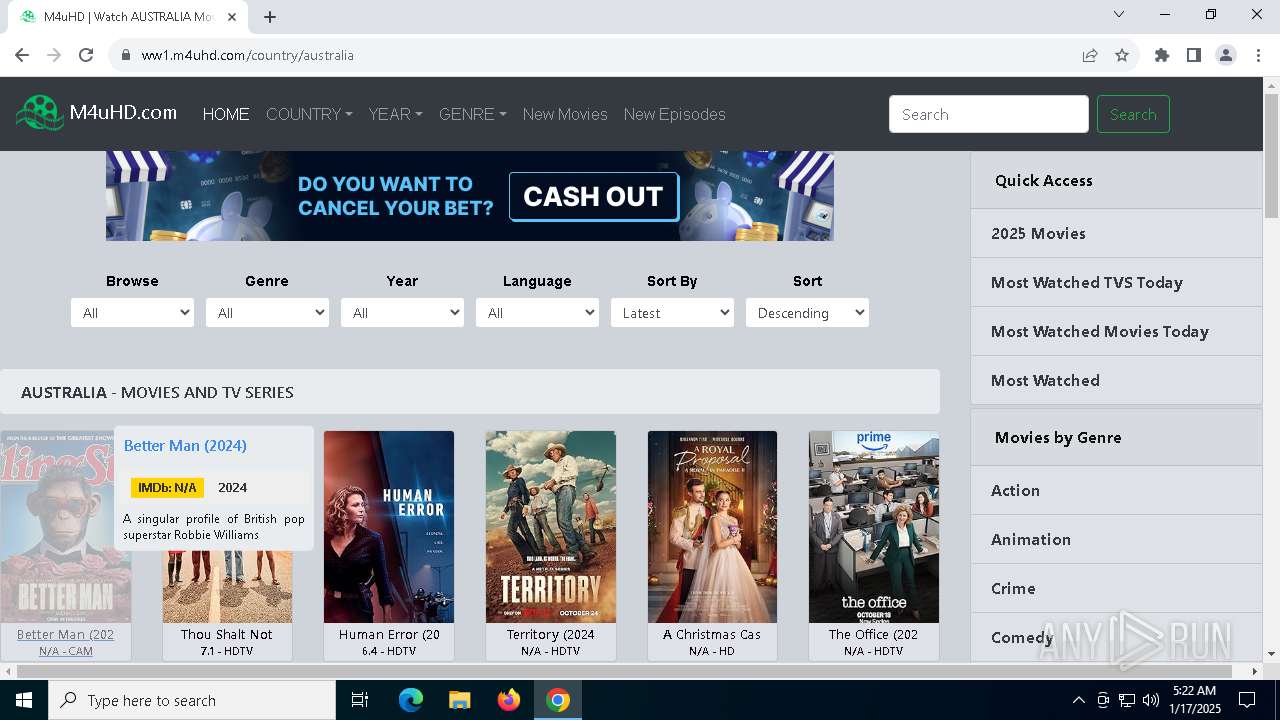Open The Office show poster

tap(874, 527)
